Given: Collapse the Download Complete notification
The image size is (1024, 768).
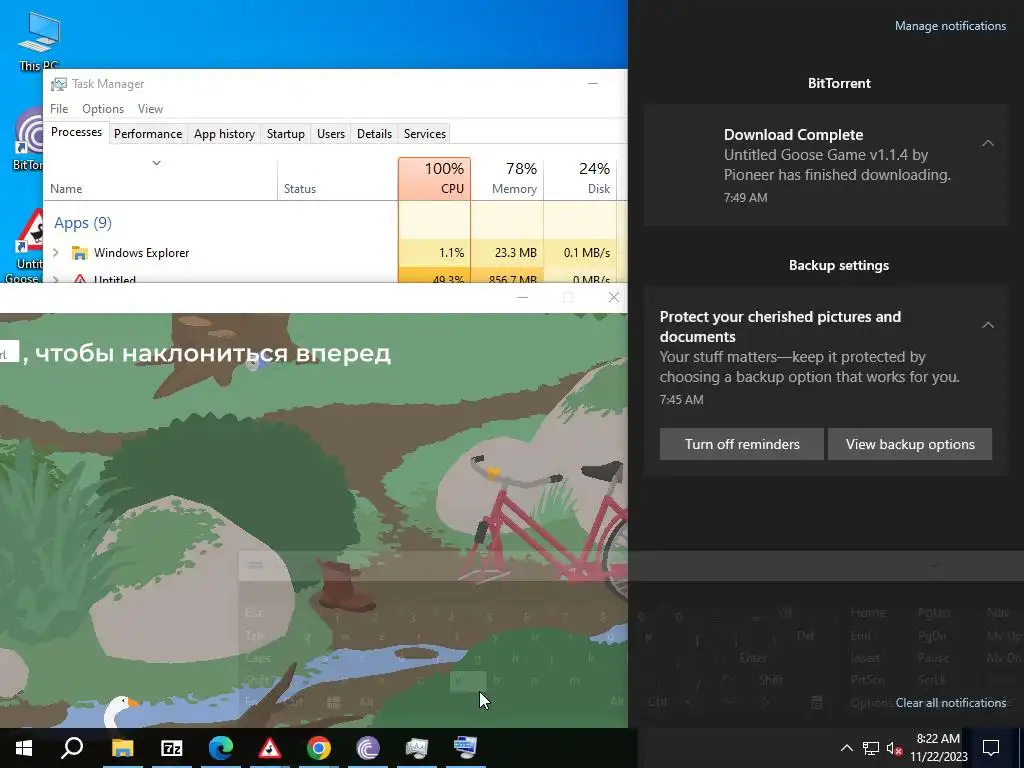Looking at the screenshot, I should (x=988, y=142).
